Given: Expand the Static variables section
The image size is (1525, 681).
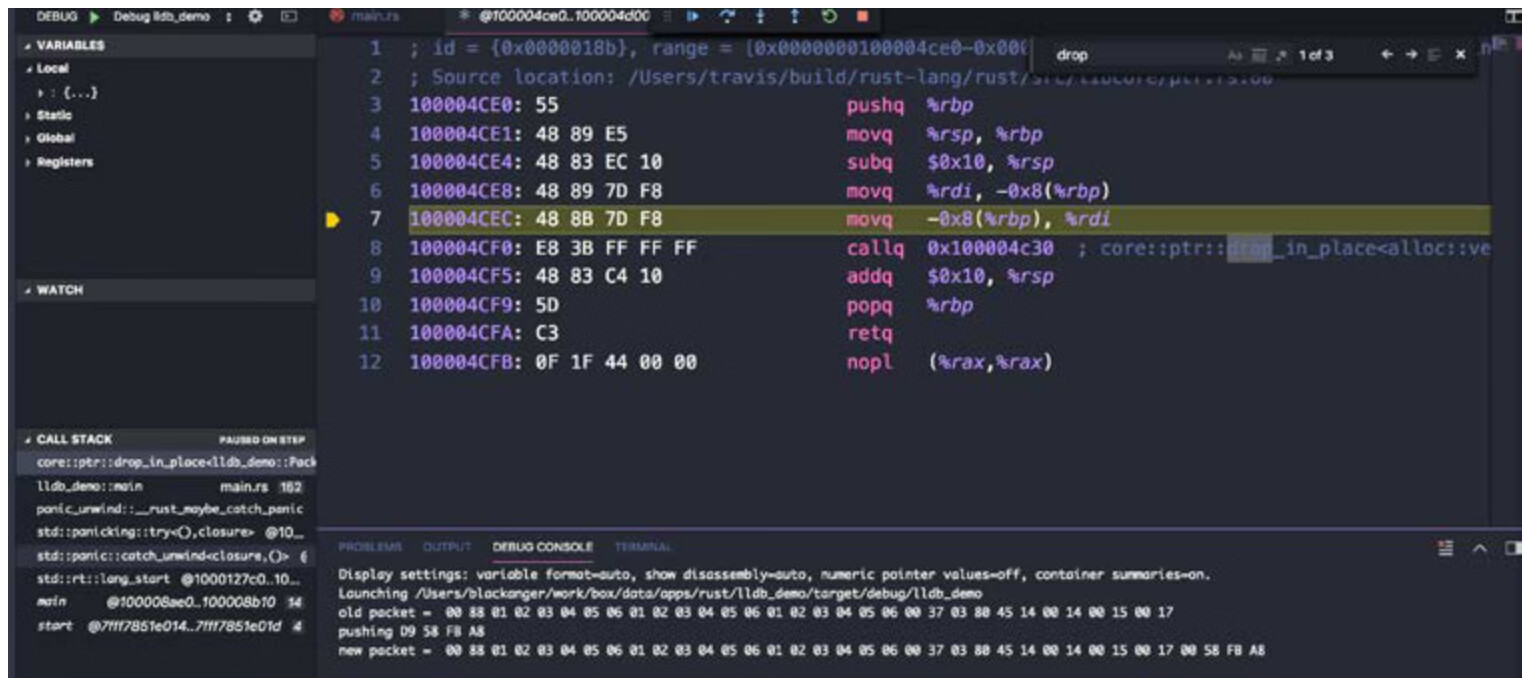Looking at the screenshot, I should (x=54, y=115).
